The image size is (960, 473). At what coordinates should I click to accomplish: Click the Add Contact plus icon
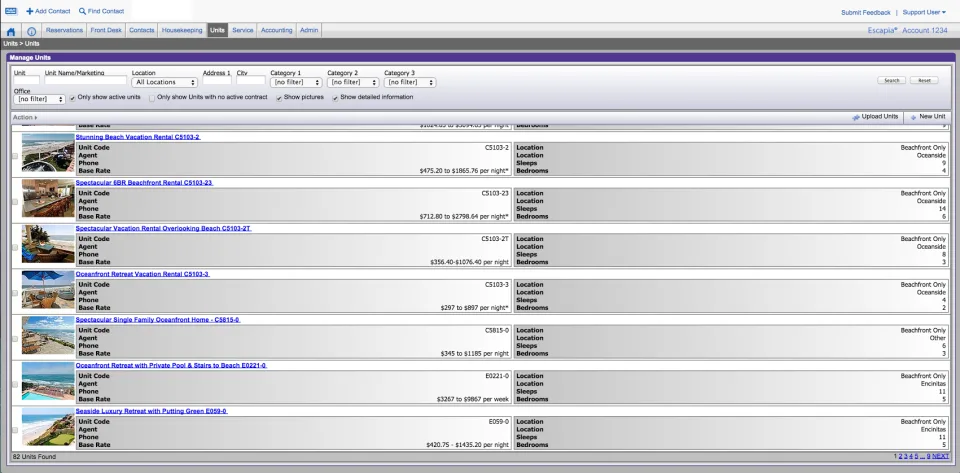point(29,11)
